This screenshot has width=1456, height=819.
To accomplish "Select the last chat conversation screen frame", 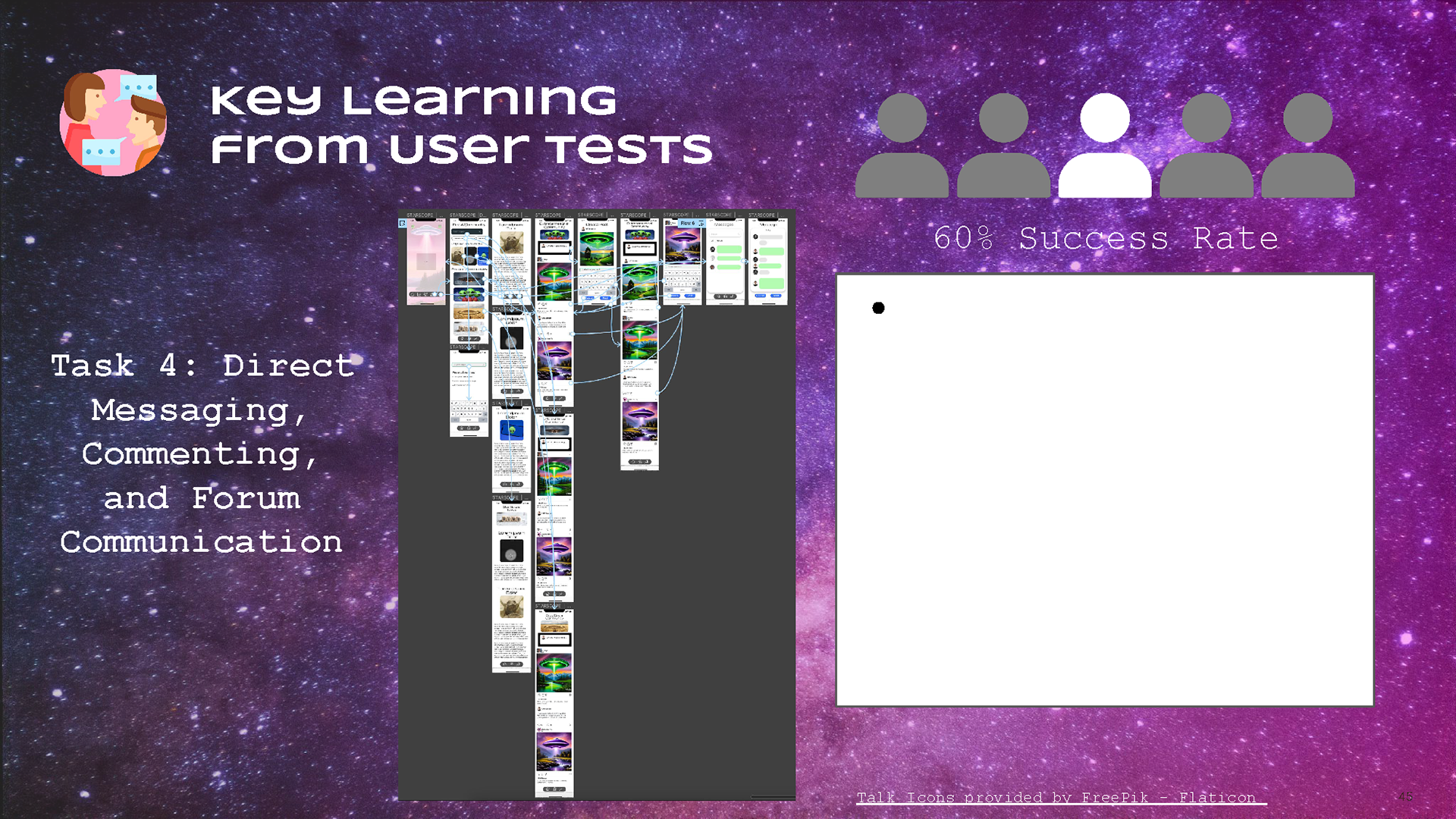I will 767,262.
